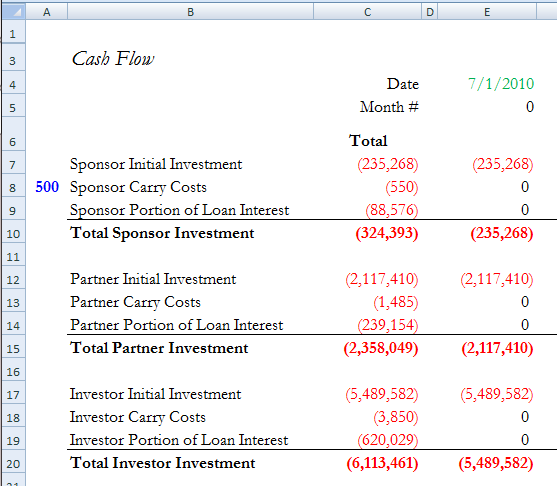The width and height of the screenshot is (557, 486).
Task: Select column C header
Action: coord(368,12)
